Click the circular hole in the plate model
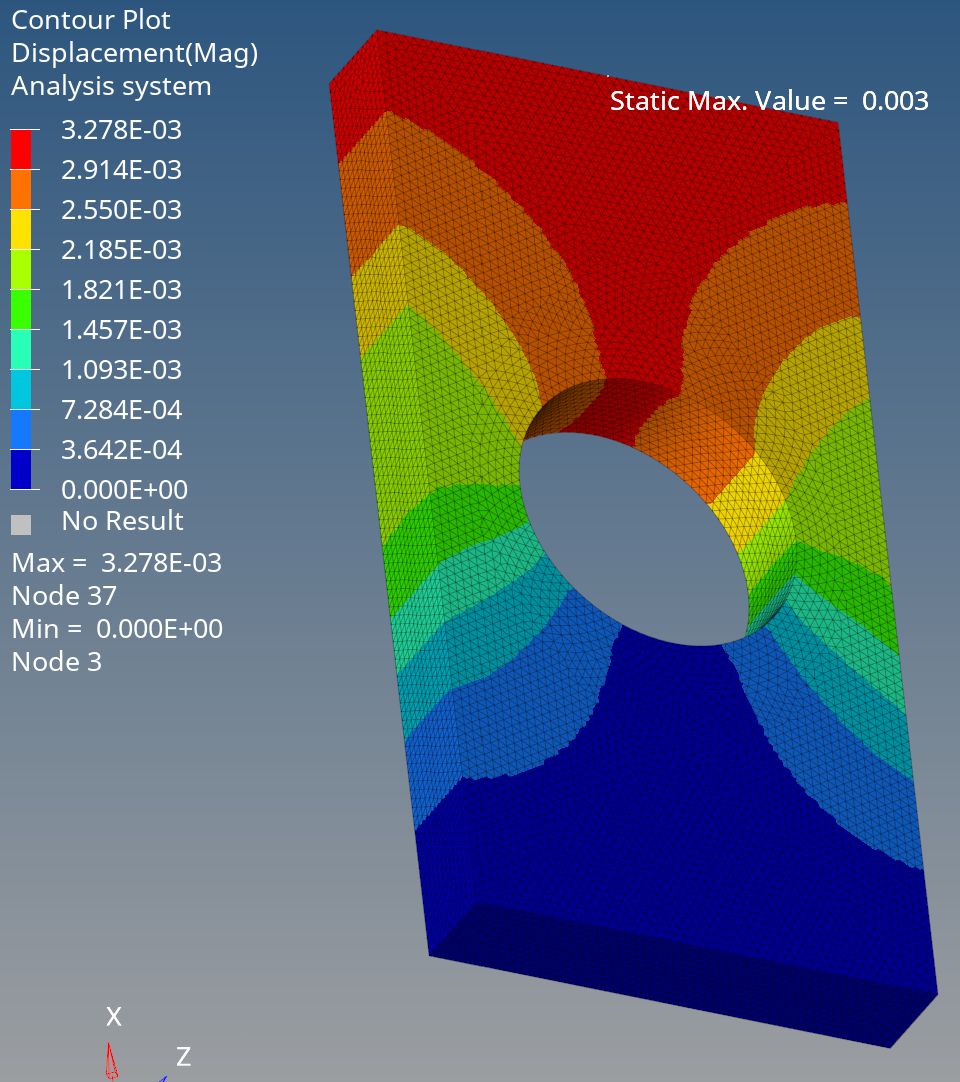The height and width of the screenshot is (1082, 960). click(635, 538)
